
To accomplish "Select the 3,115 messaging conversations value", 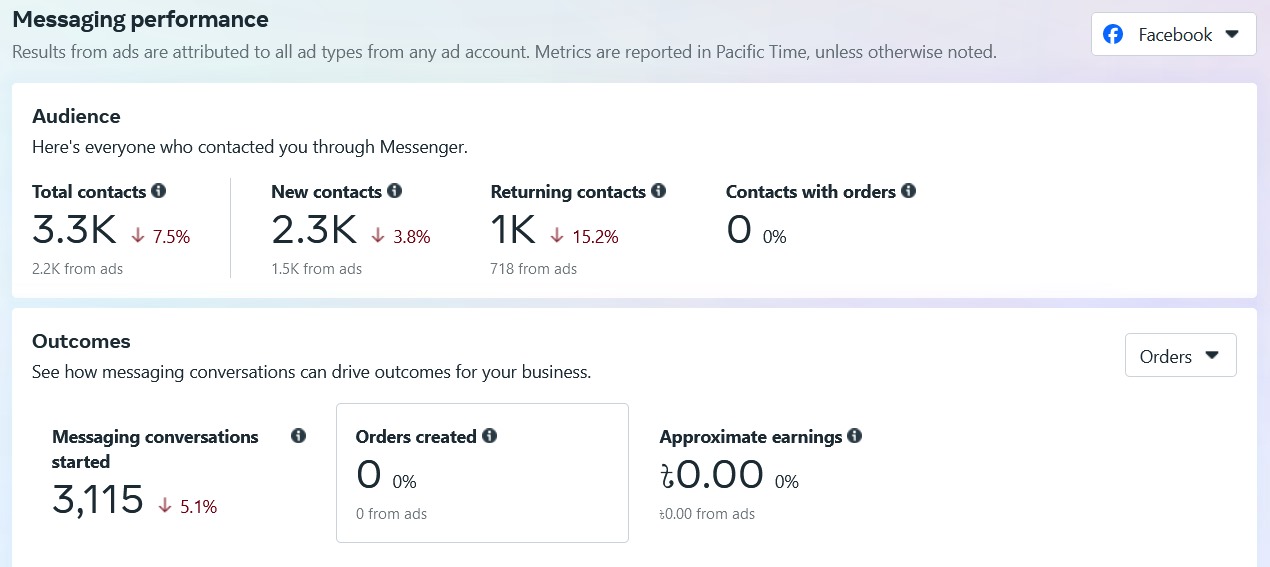I will 98,500.
